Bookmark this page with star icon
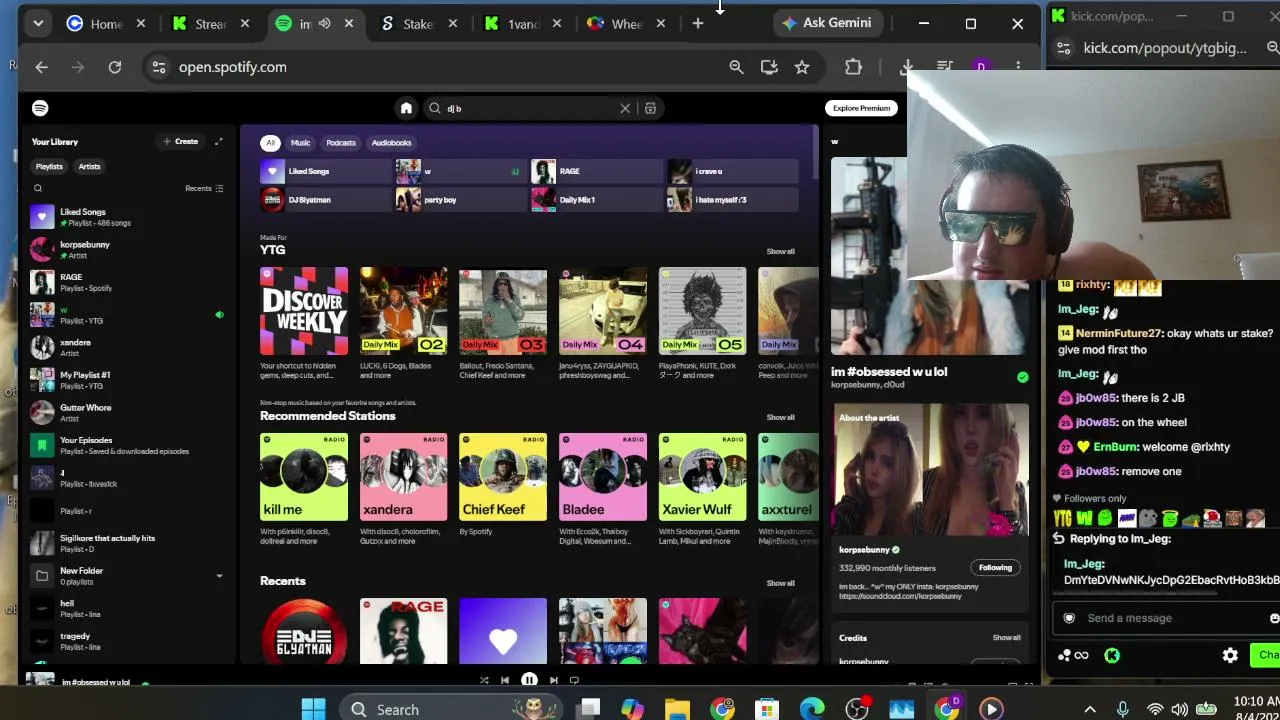Viewport: 1280px width, 720px height. coord(802,67)
